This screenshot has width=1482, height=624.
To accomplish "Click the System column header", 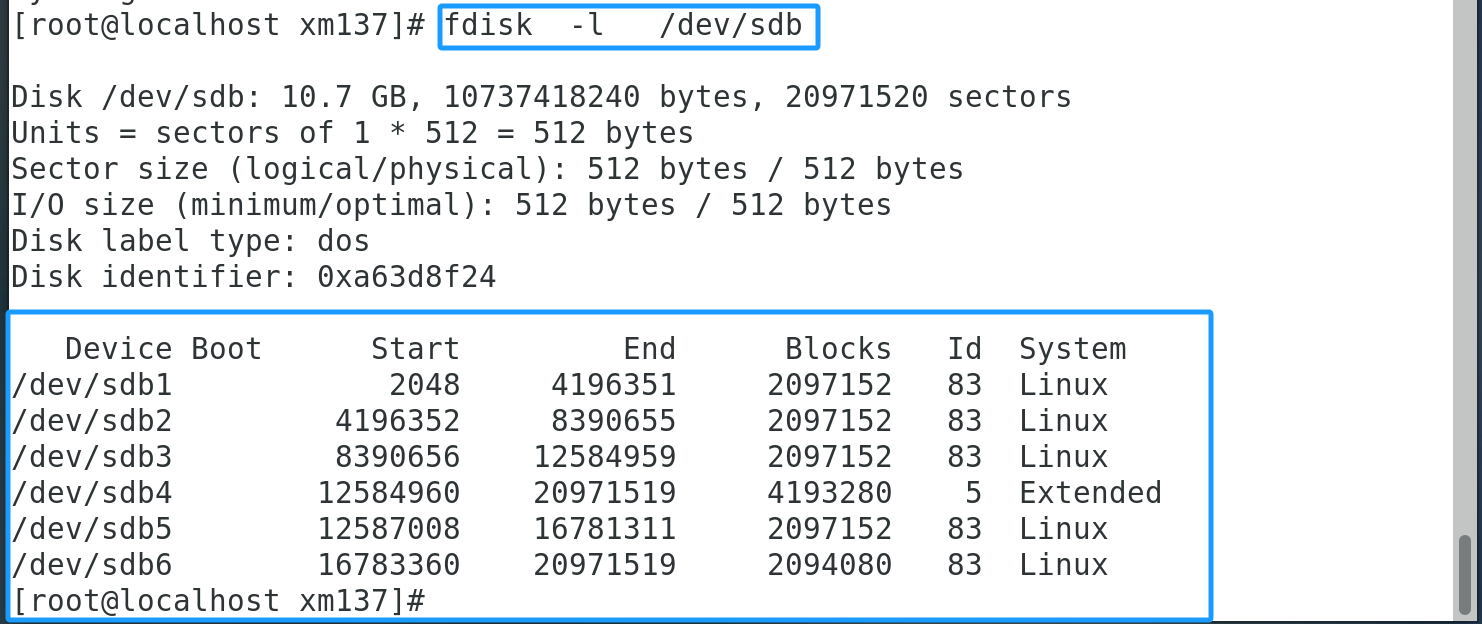I will [x=1072, y=349].
